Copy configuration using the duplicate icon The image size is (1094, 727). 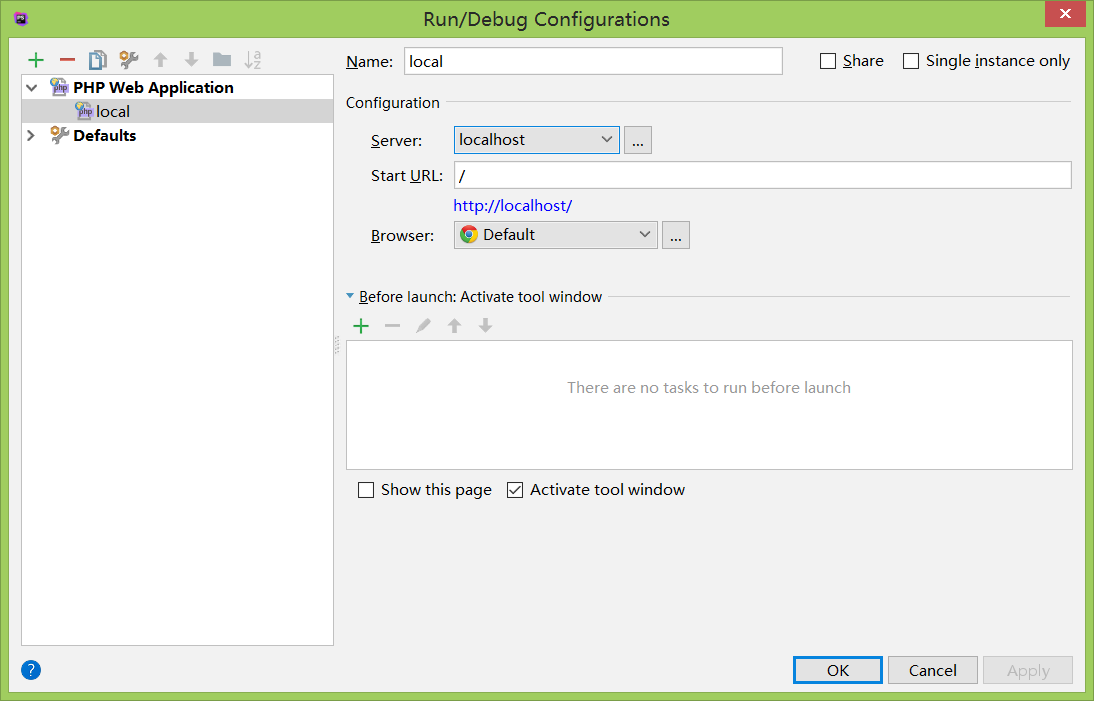pos(97,60)
